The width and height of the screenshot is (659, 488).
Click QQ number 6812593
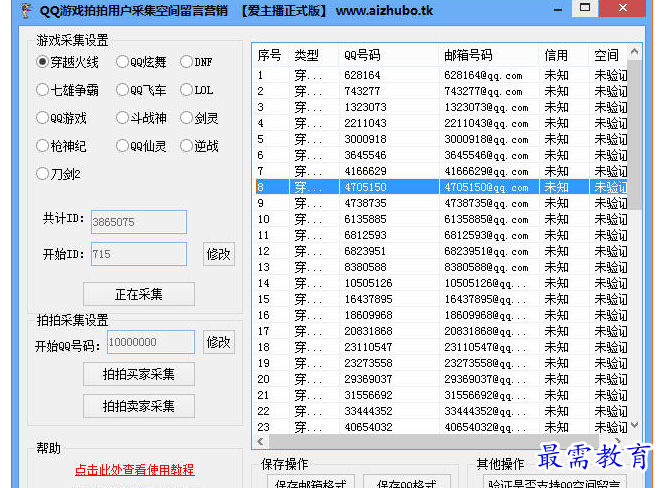[x=365, y=235]
